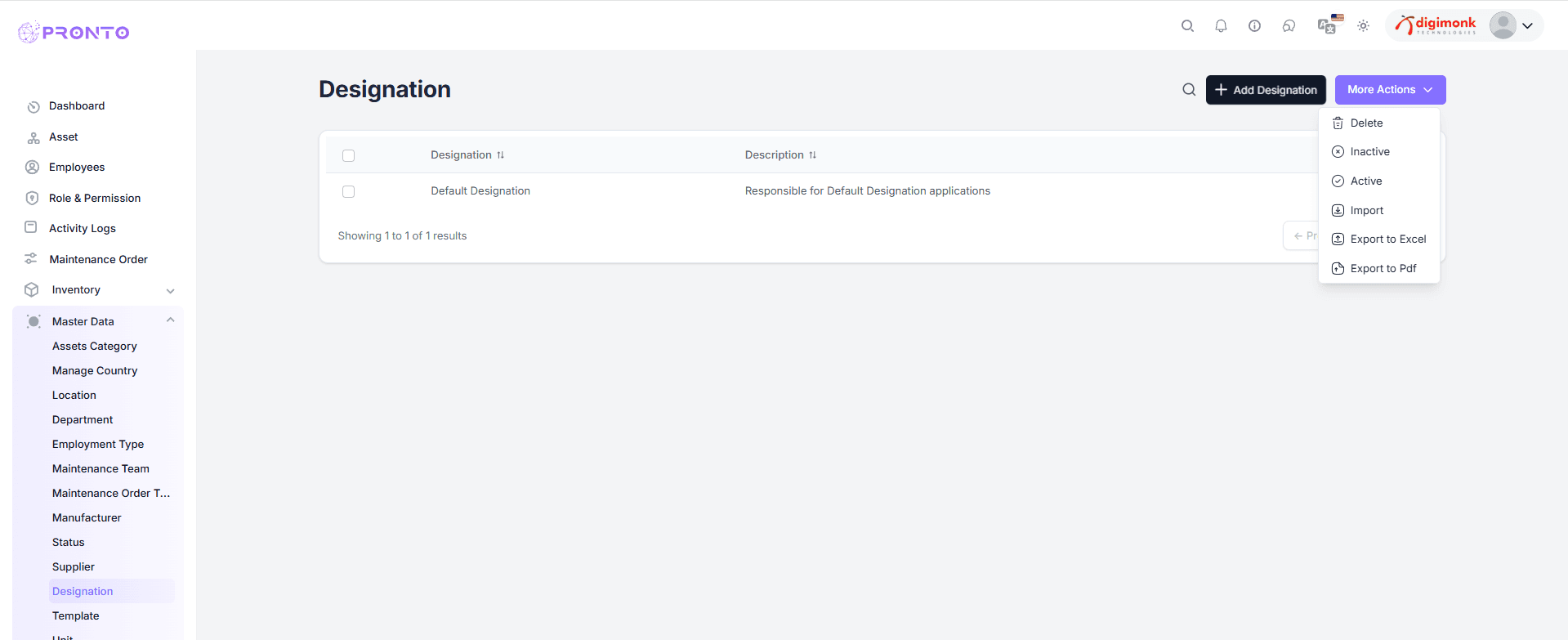This screenshot has height=640, width=1568.
Task: Choose Delete in More Actions menu
Action: pos(1366,123)
